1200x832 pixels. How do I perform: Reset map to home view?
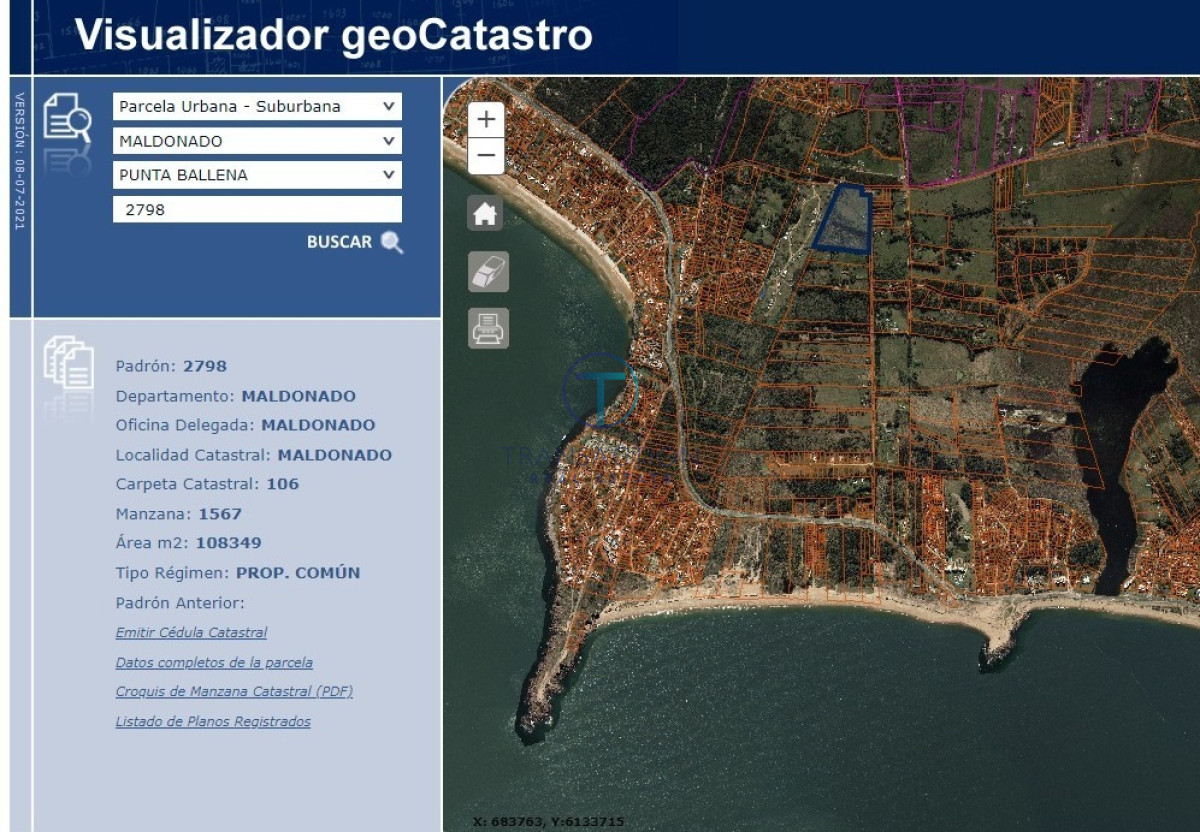486,213
